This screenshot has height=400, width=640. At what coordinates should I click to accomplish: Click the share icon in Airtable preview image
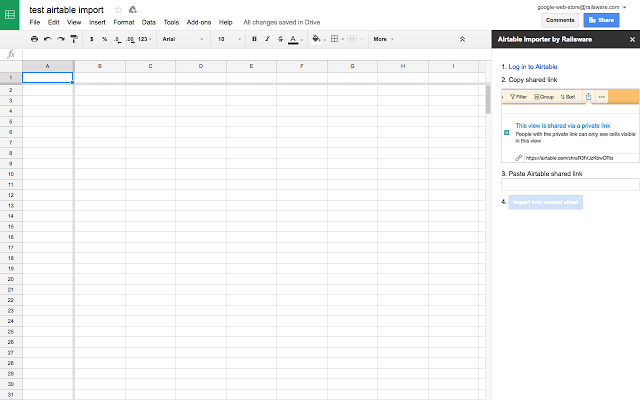(x=588, y=97)
